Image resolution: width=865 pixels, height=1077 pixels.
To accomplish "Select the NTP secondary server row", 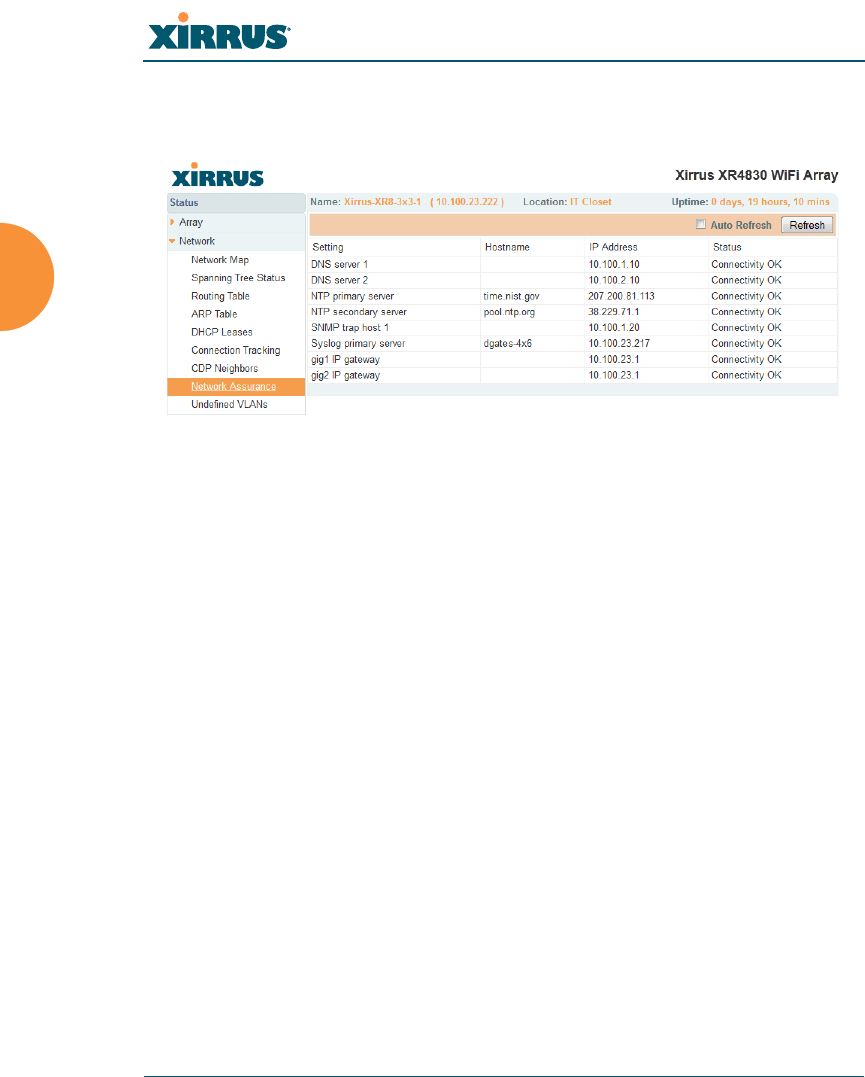I will [x=572, y=312].
